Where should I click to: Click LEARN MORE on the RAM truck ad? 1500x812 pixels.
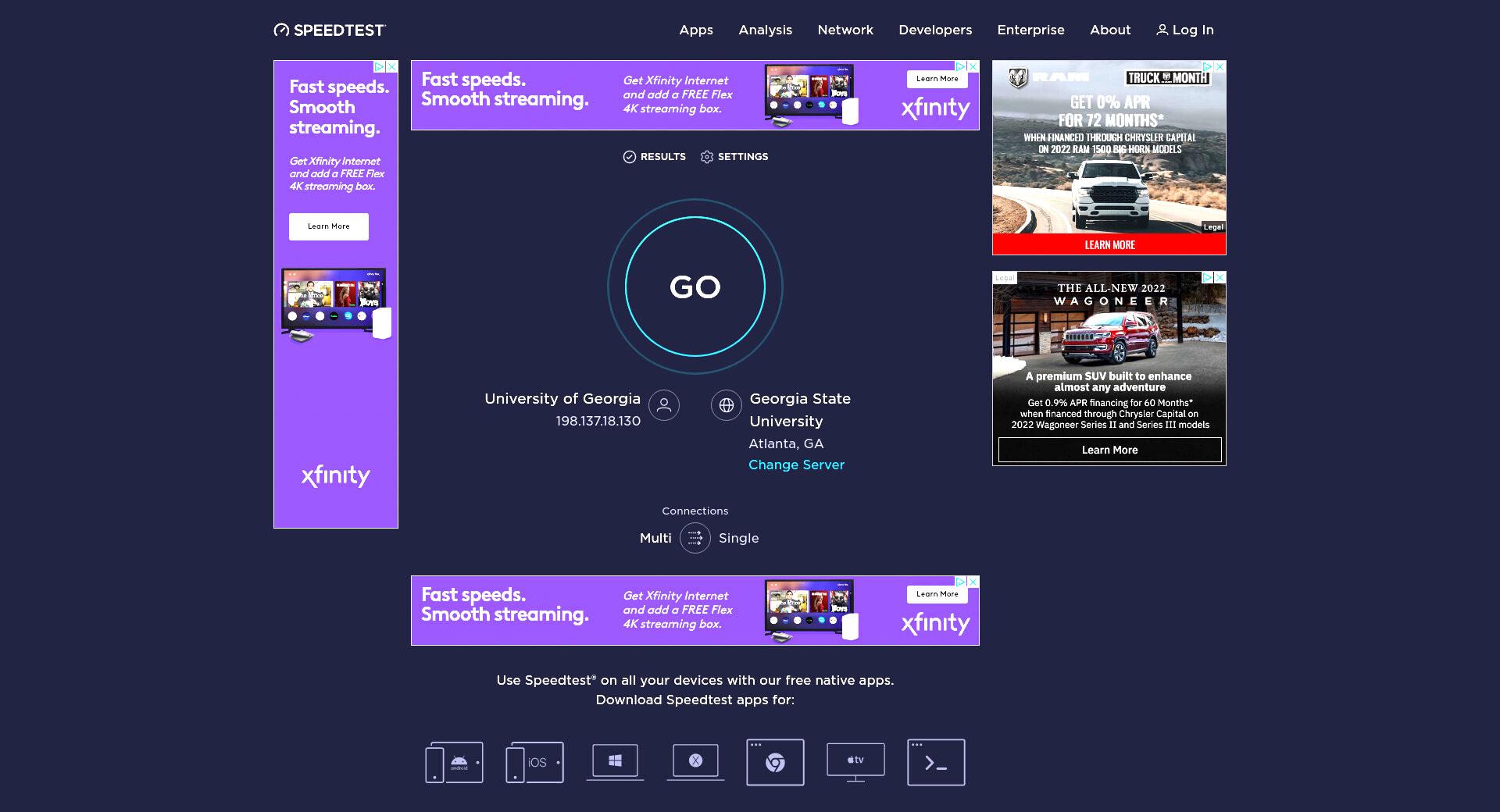coord(1109,244)
